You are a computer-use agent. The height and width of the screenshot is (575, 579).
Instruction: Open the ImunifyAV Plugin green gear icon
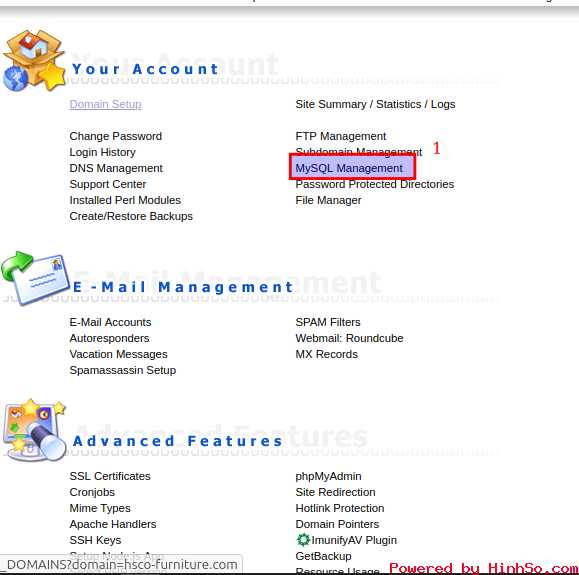click(303, 540)
